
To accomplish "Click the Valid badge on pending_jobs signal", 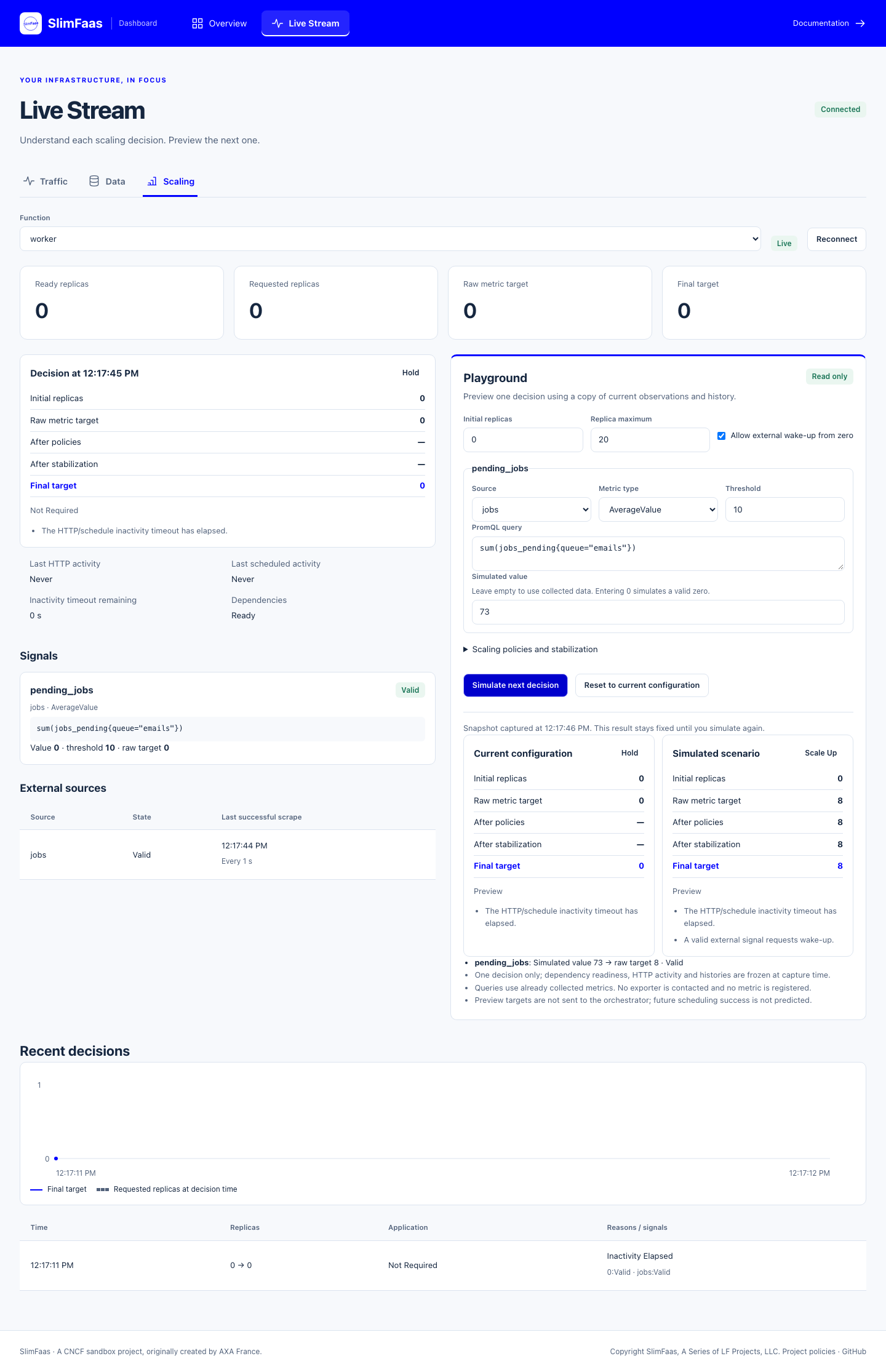I will click(410, 690).
